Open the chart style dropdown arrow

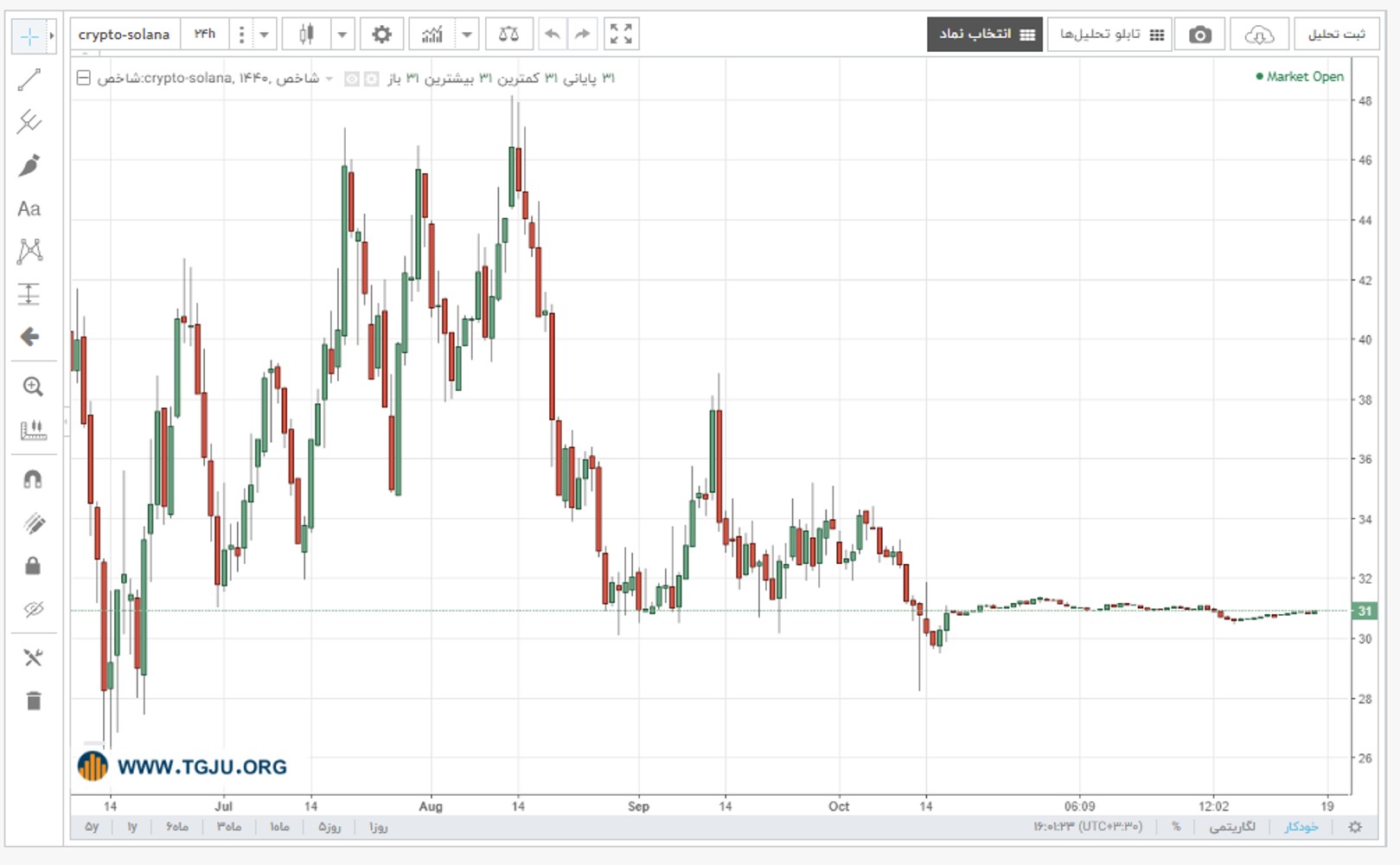pos(342,35)
